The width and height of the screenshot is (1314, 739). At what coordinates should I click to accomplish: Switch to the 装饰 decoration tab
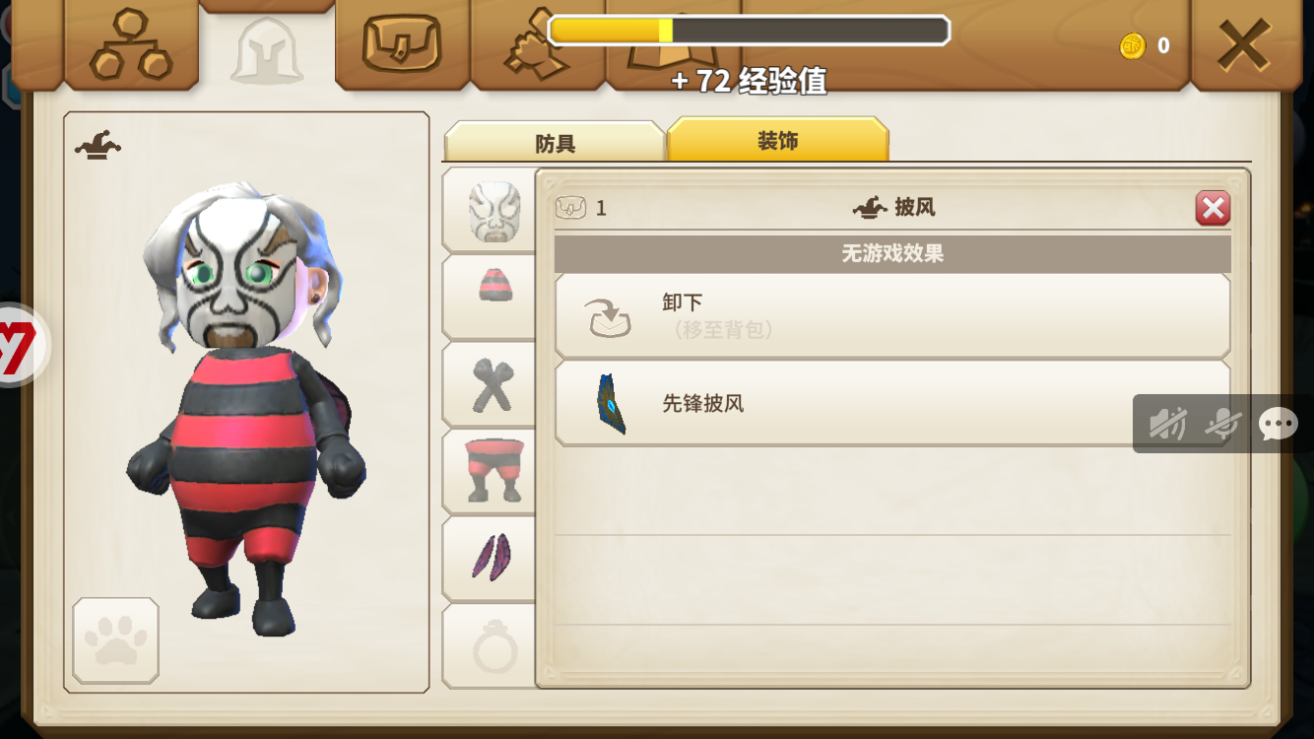[778, 139]
